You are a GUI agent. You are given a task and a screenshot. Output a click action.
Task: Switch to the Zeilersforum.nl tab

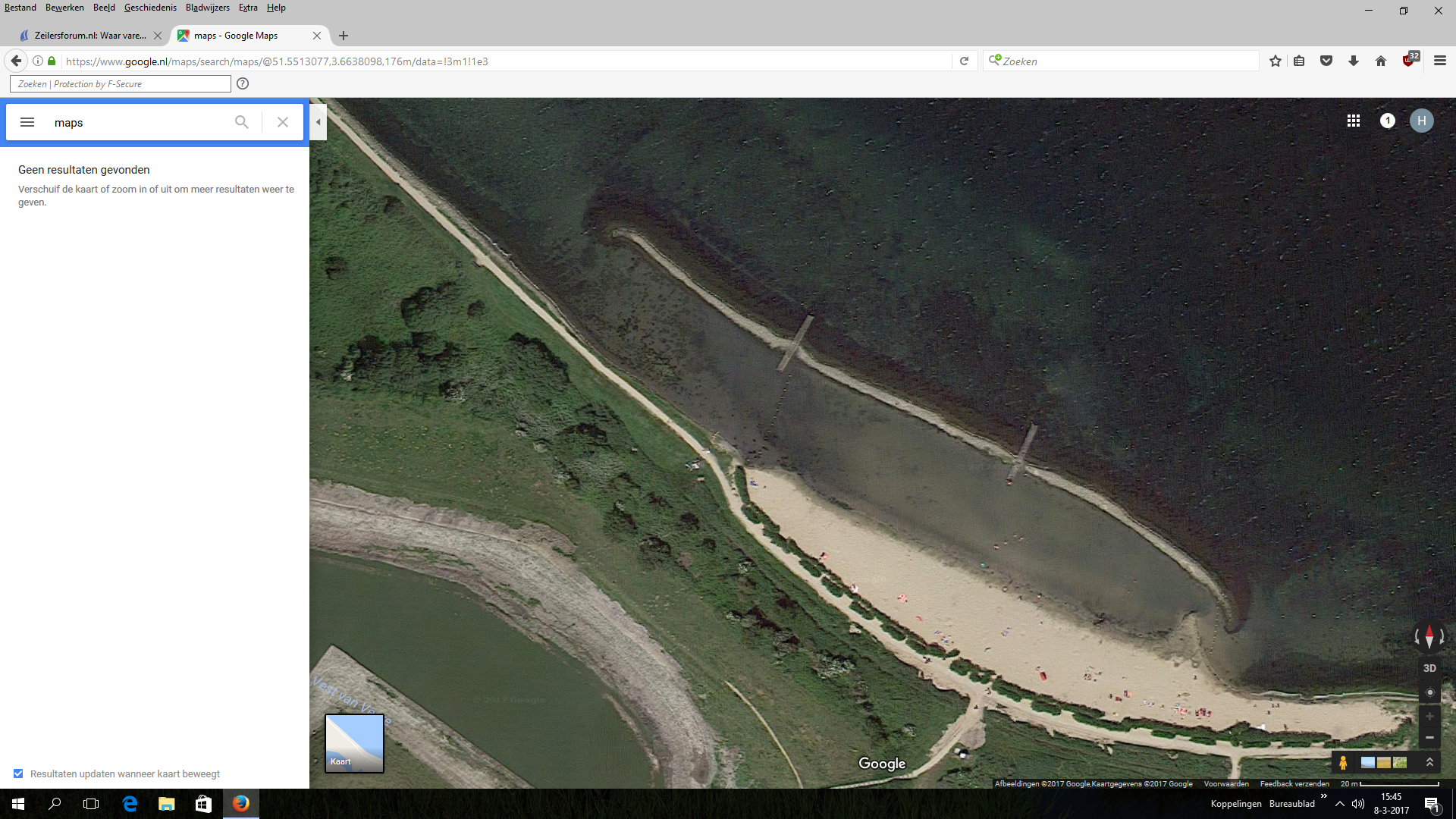[90, 36]
